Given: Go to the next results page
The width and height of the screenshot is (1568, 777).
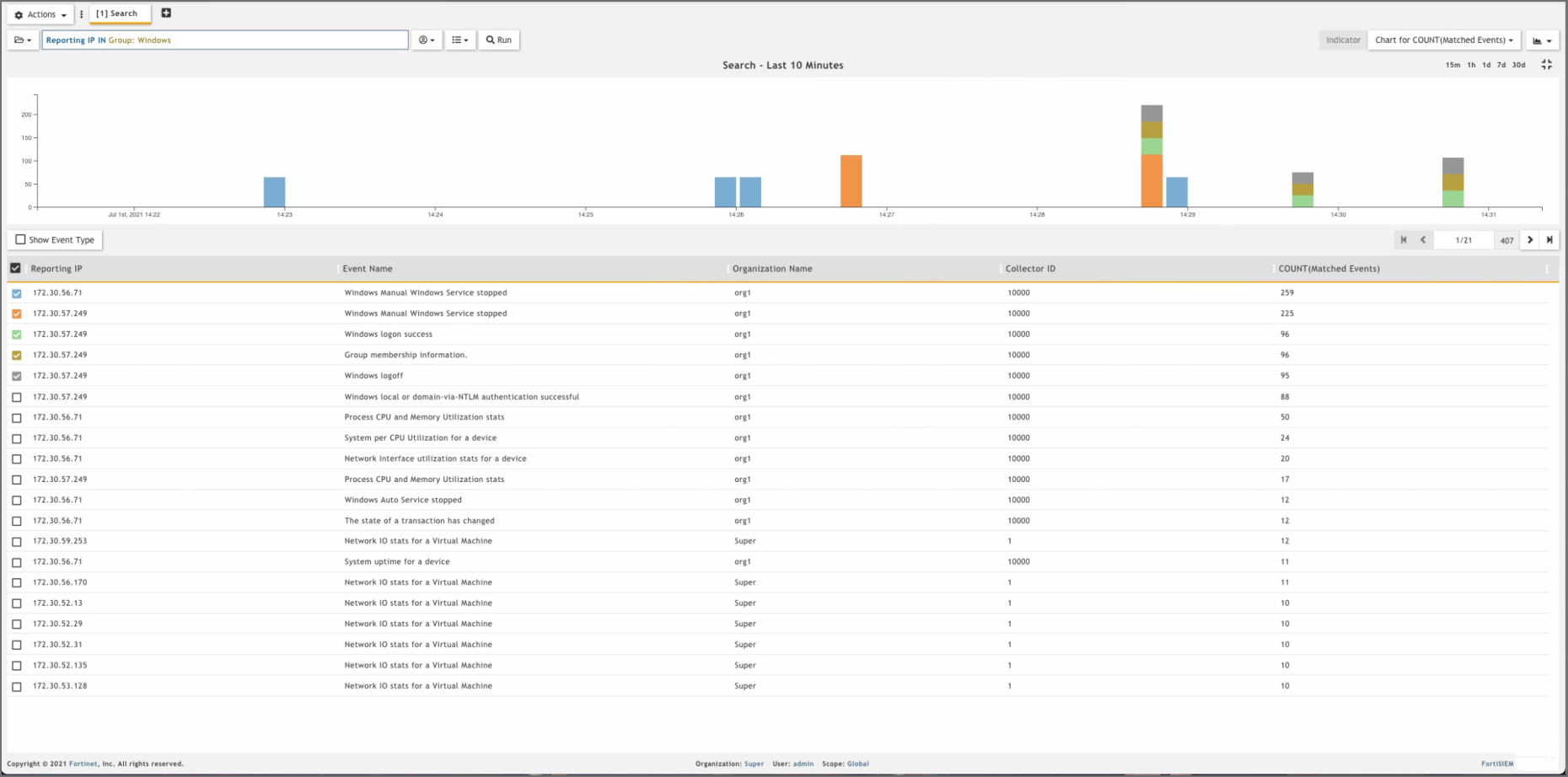Looking at the screenshot, I should pyautogui.click(x=1530, y=240).
